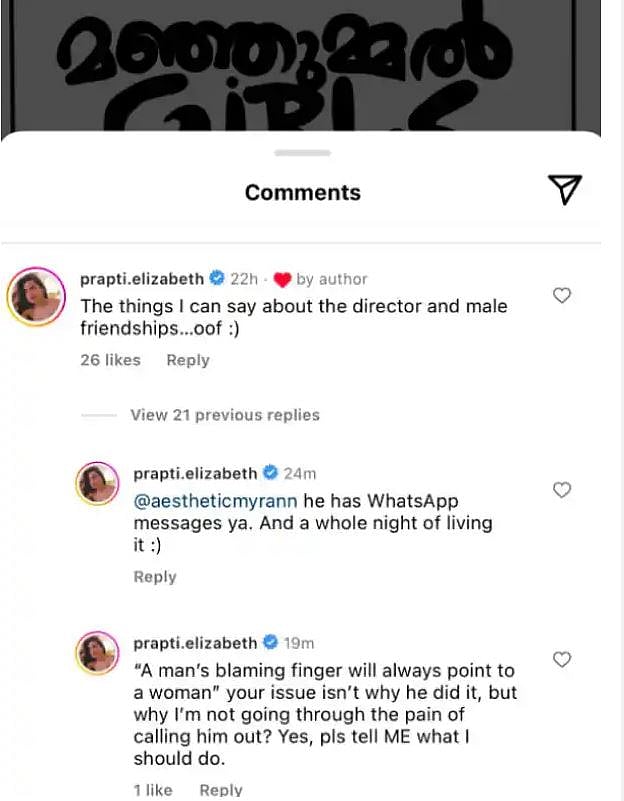This screenshot has height=801, width=624.
Task: Reply to the blaming finger comment
Action: tap(221, 790)
